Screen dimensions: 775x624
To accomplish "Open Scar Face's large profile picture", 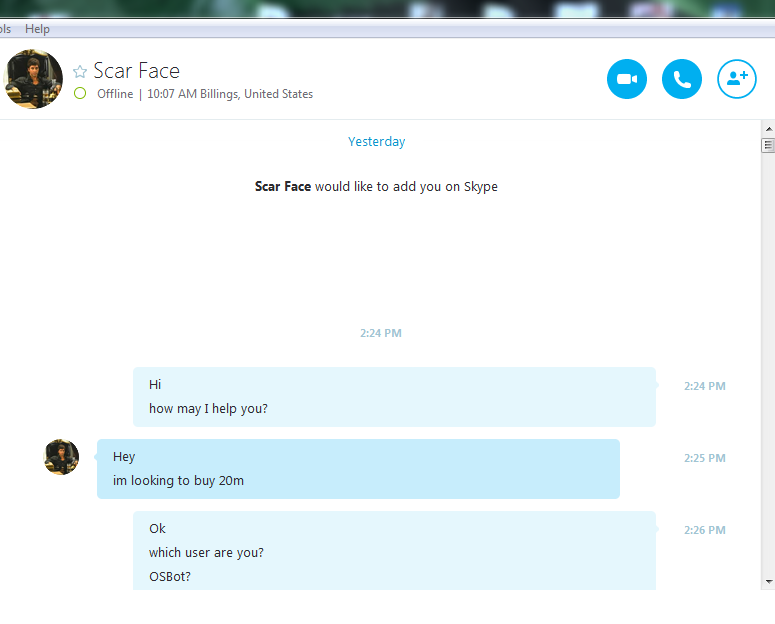I will [x=33, y=79].
